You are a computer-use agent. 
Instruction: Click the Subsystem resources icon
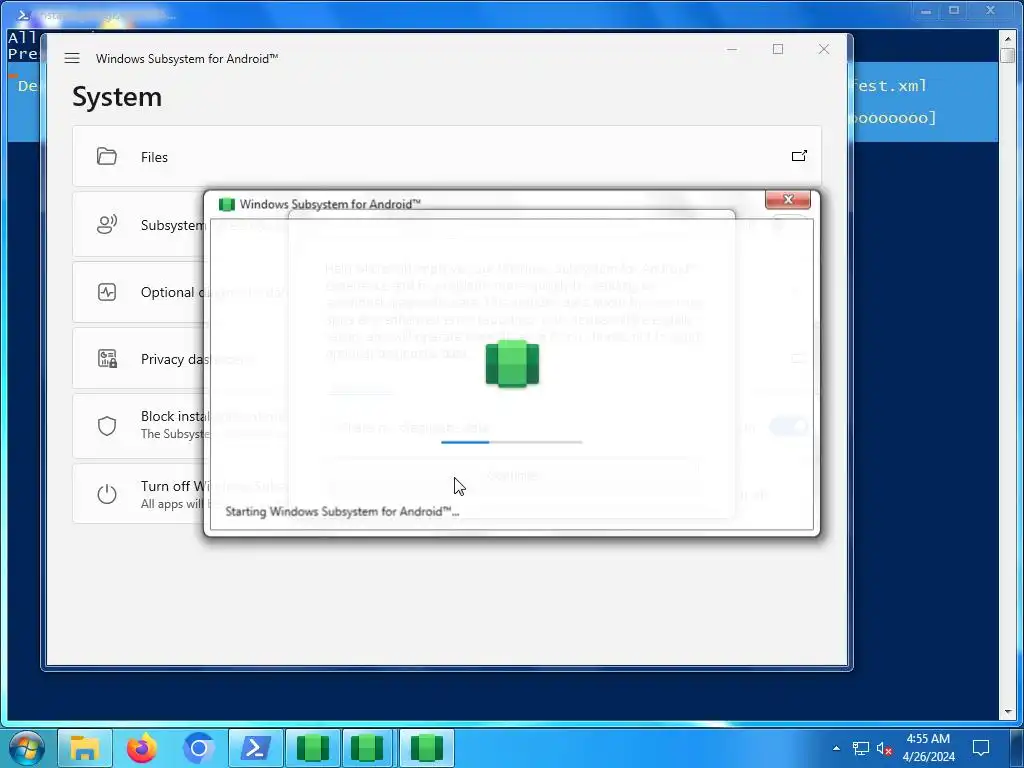point(106,225)
